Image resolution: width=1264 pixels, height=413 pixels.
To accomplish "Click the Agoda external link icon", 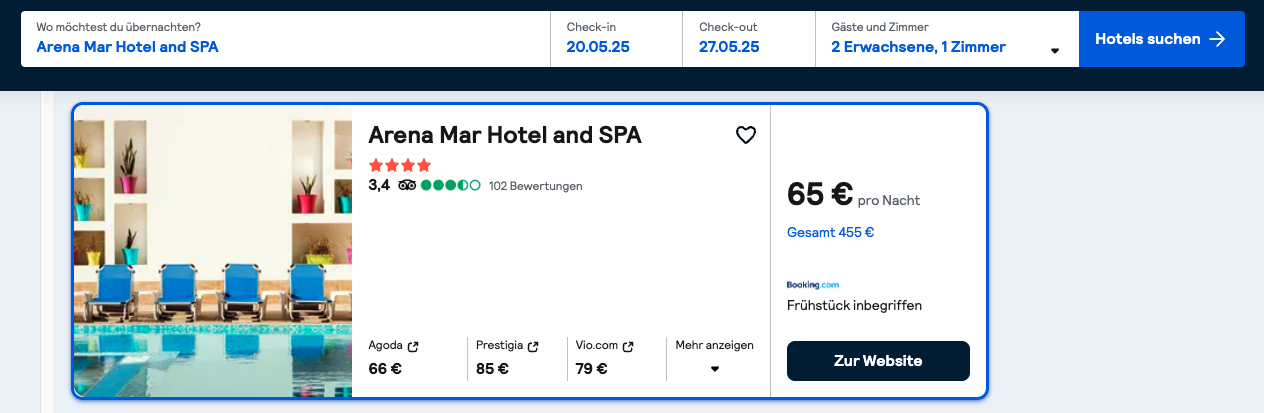I will point(413,346).
